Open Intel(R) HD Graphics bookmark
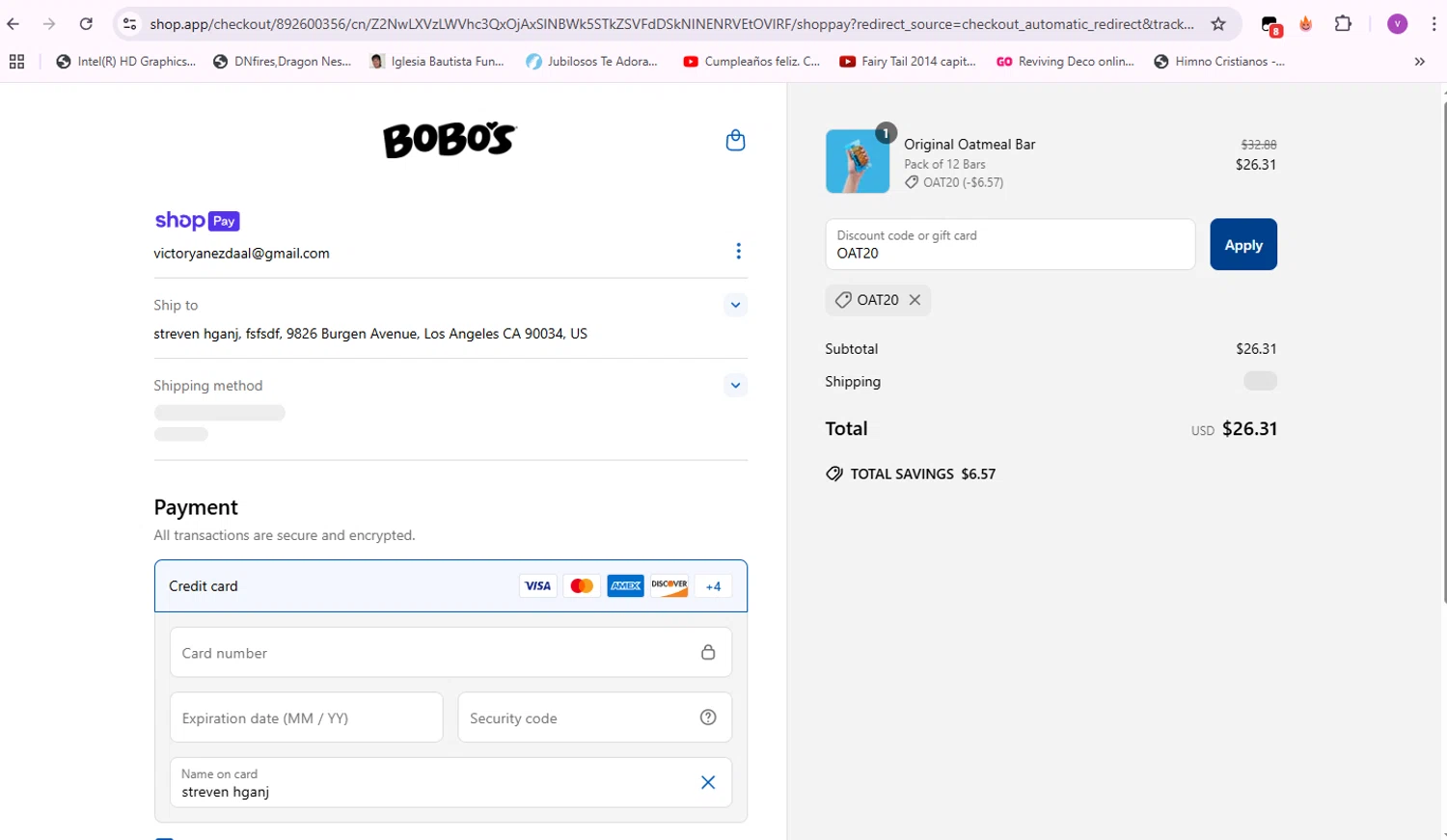Screen dimensions: 1447x840 tap(126, 62)
